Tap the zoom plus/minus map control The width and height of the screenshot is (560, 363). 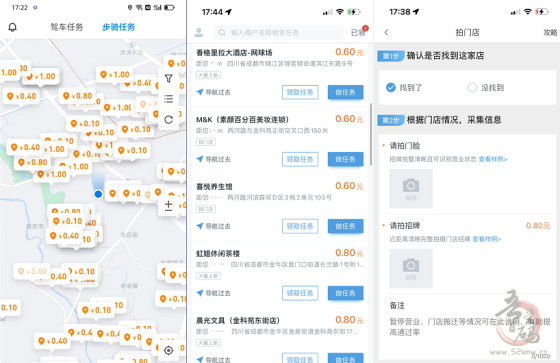[169, 206]
